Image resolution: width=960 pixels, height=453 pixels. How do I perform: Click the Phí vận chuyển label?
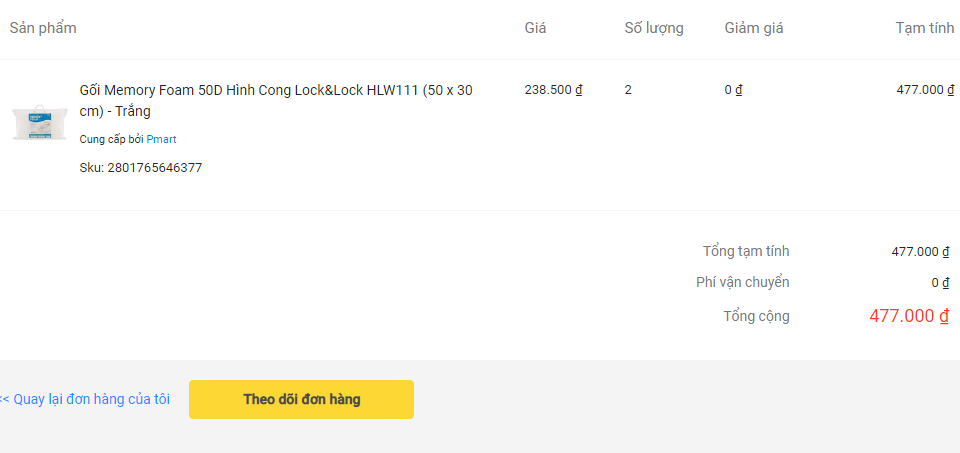pos(743,282)
